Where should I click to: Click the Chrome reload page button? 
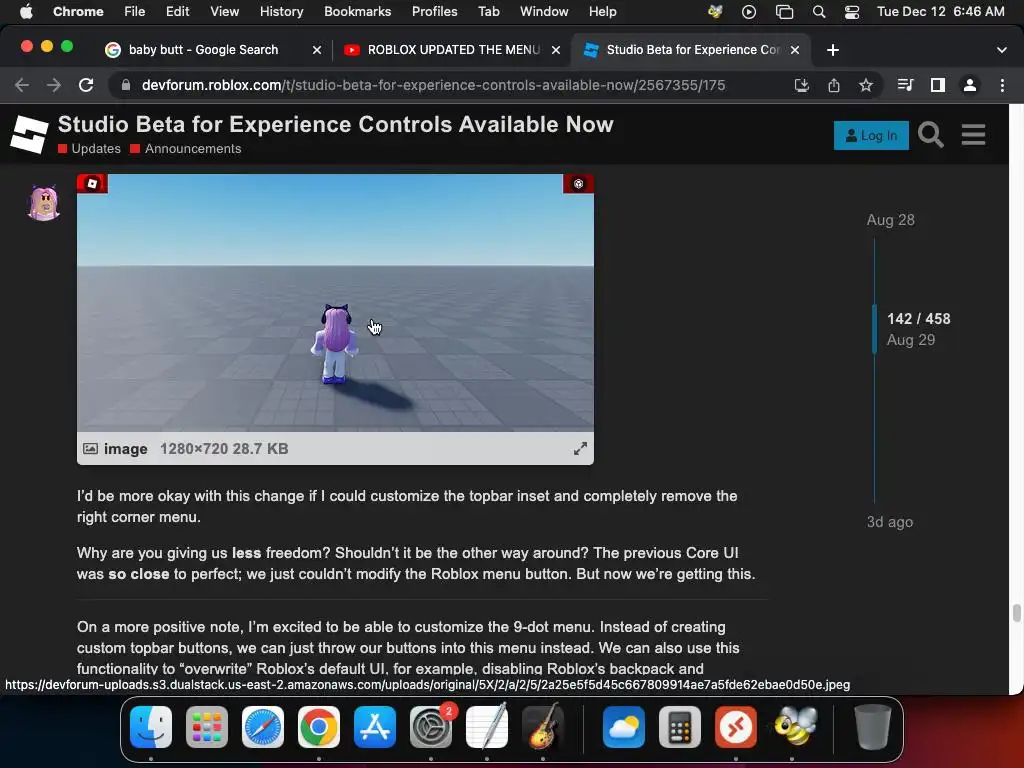click(x=86, y=85)
